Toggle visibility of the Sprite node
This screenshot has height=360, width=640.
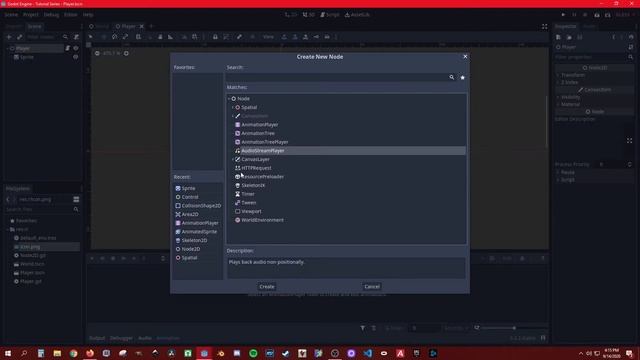[x=76, y=57]
